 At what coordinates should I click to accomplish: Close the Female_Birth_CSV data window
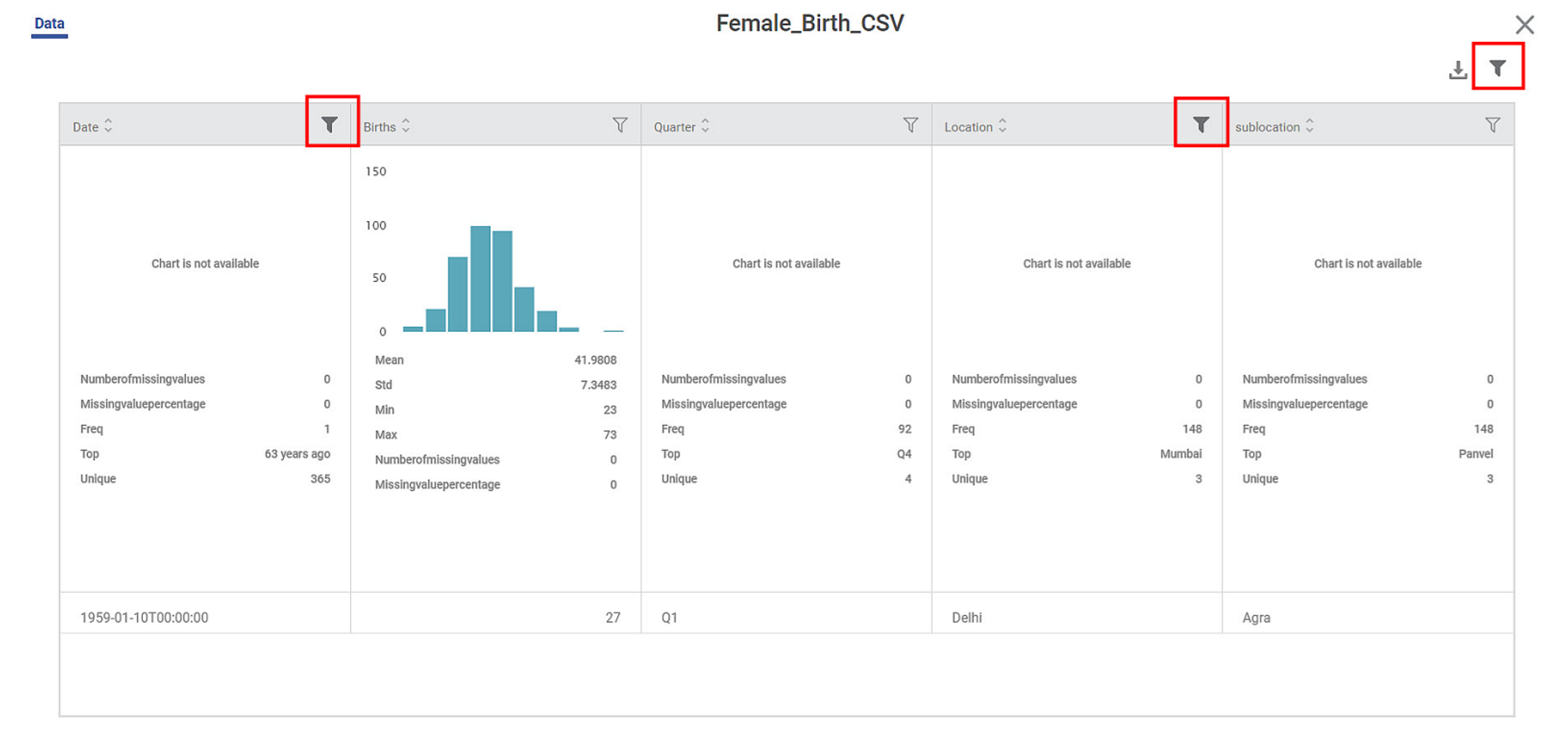(1524, 24)
